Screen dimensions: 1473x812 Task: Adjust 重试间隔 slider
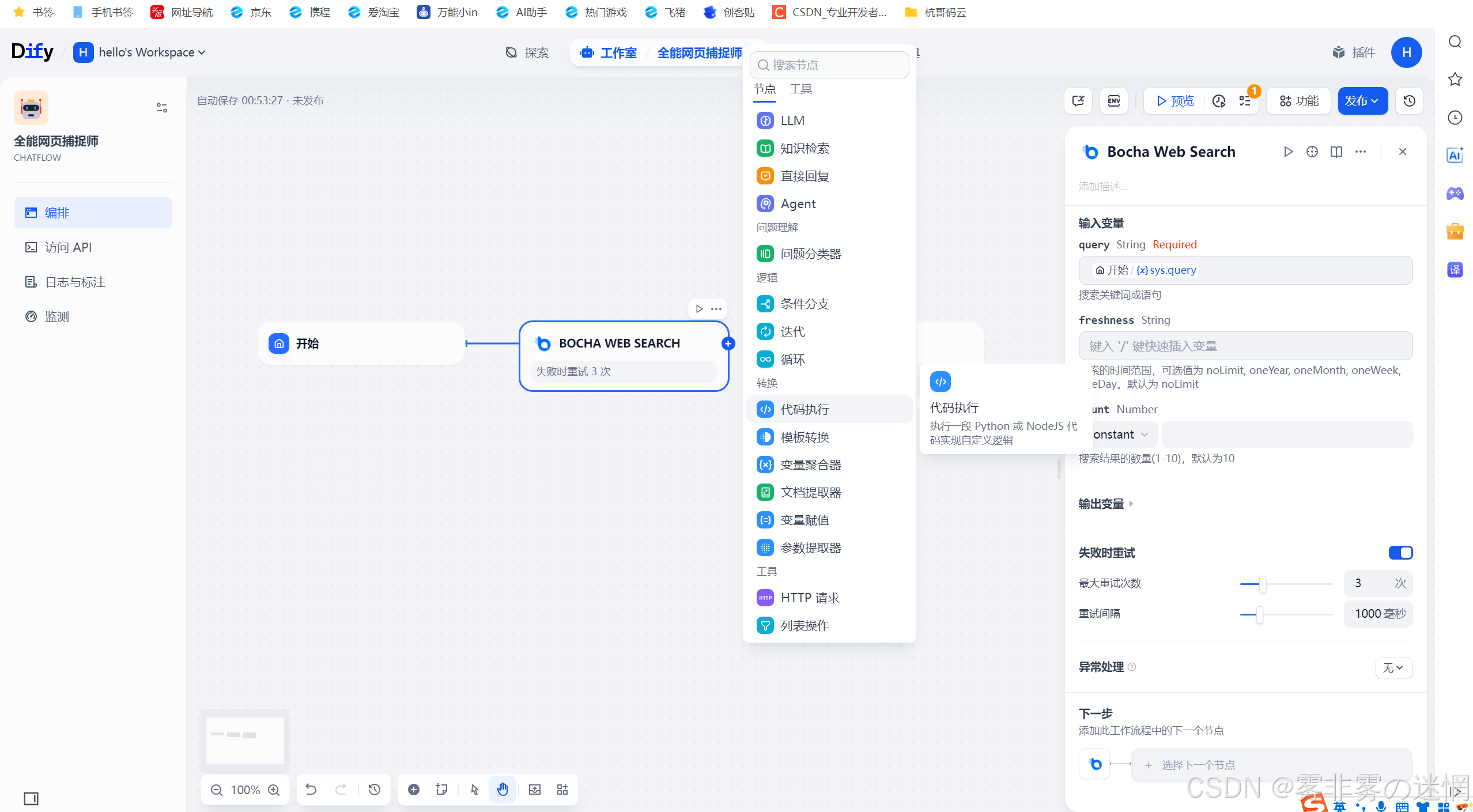(1259, 614)
